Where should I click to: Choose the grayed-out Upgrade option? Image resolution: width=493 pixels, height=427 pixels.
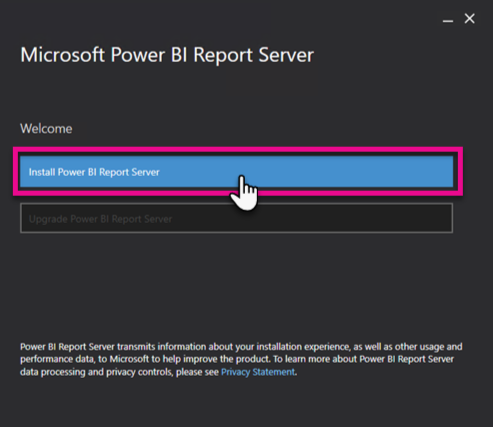[236, 218]
